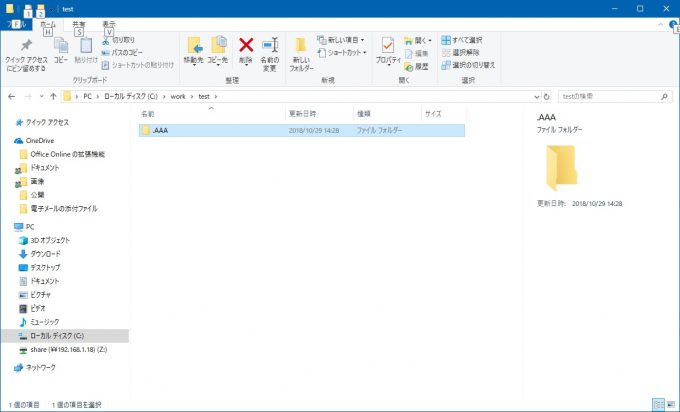Switch to the Home (ホーム) tab
This screenshot has height=412, width=680.
tap(48, 25)
